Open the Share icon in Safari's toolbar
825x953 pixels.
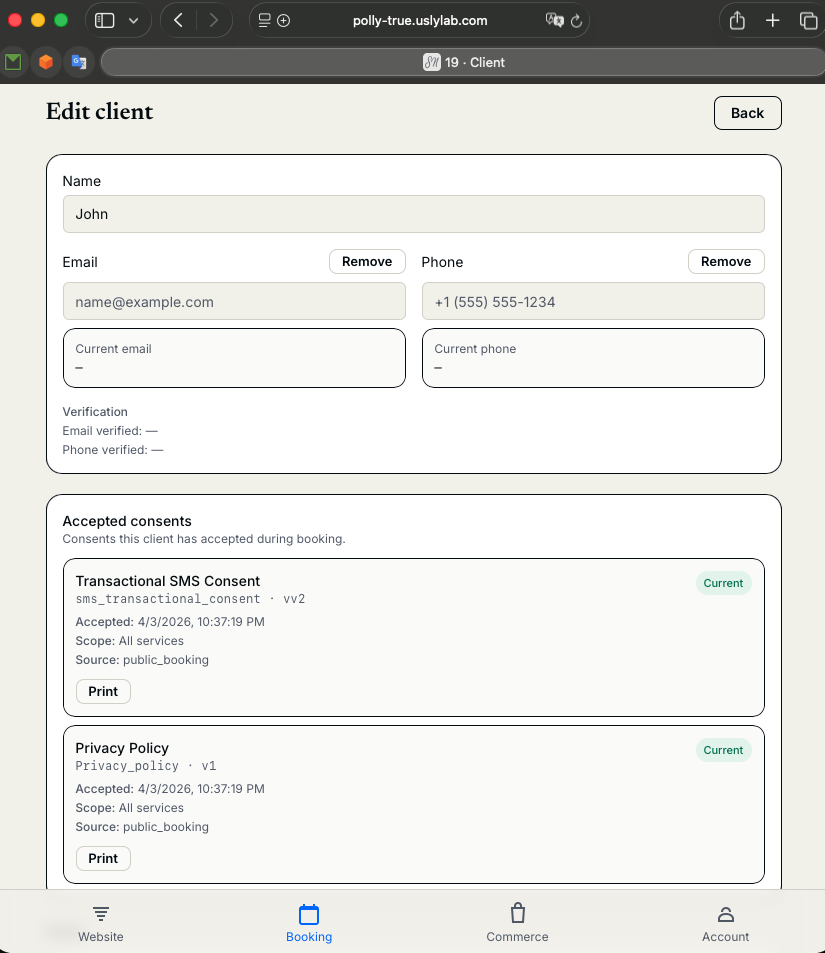(x=737, y=20)
